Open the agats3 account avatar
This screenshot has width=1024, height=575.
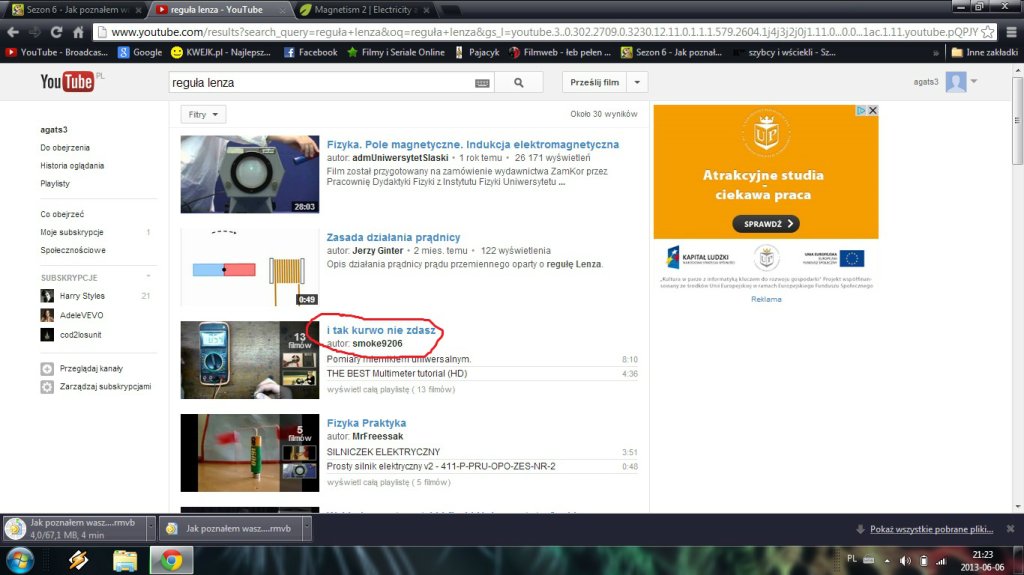tap(955, 82)
